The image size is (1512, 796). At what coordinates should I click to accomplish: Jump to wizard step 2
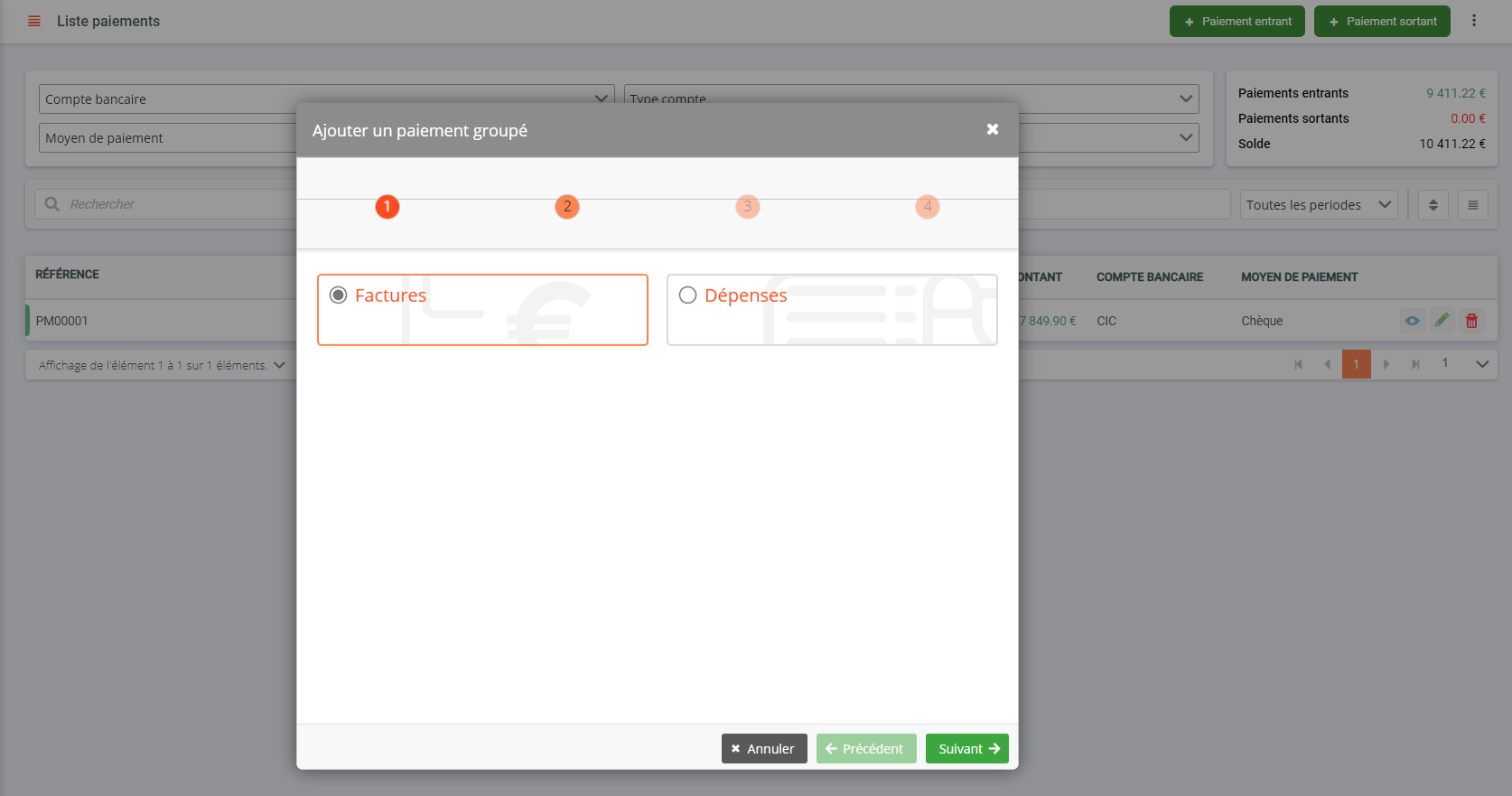pos(567,207)
